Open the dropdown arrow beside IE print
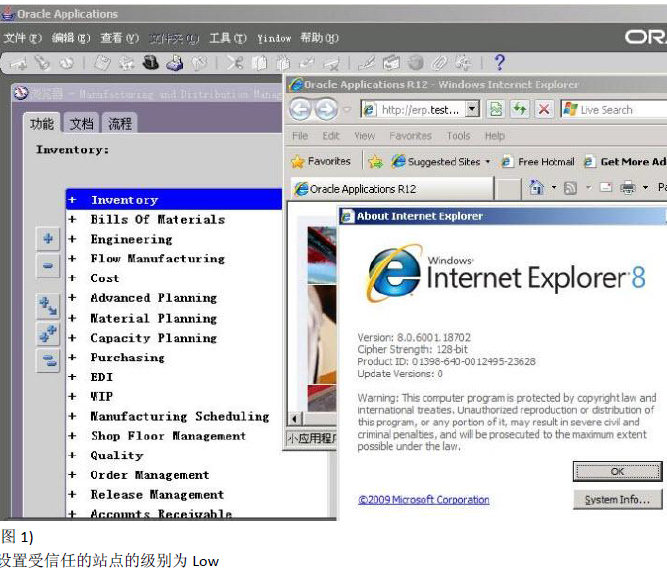This screenshot has height=578, width=667. click(645, 187)
